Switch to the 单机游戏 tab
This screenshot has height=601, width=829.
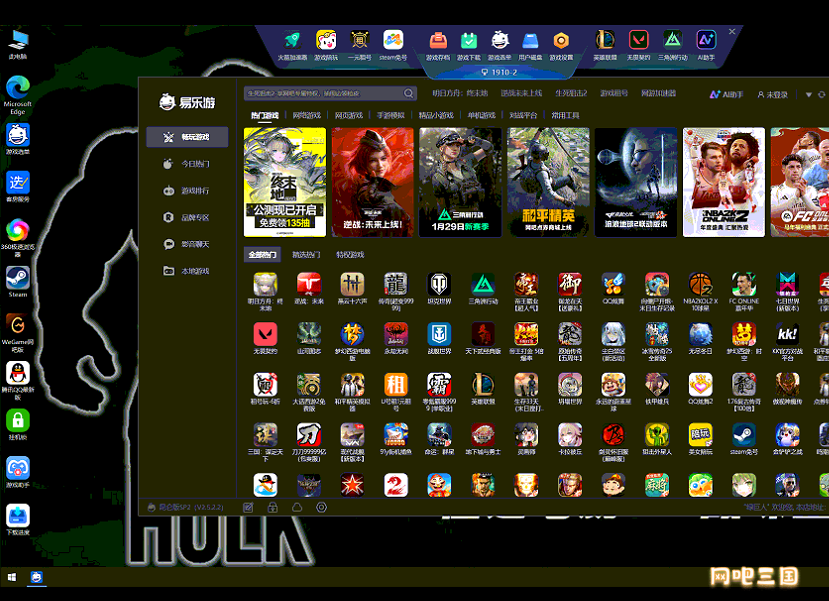pyautogui.click(x=482, y=115)
